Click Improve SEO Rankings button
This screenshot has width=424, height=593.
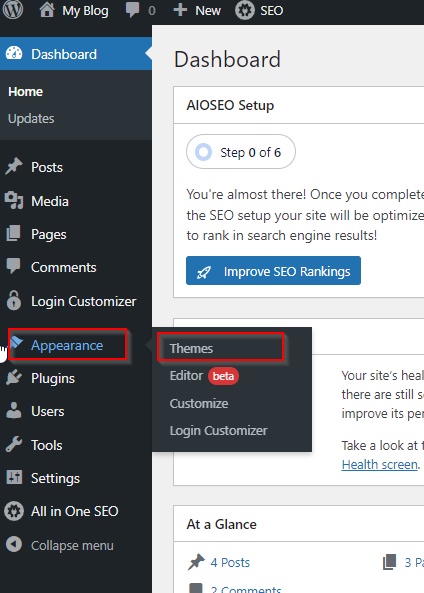point(273,271)
